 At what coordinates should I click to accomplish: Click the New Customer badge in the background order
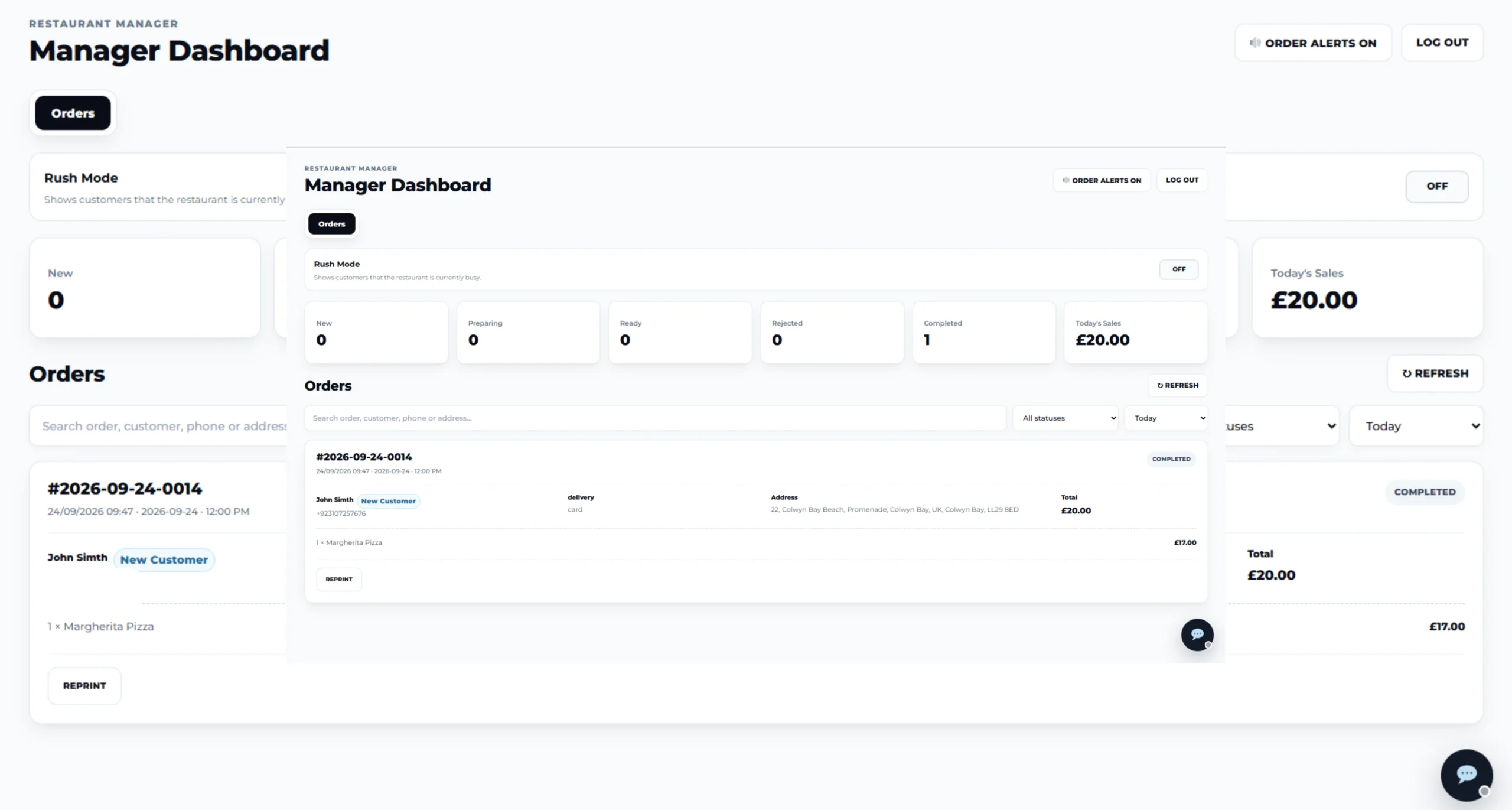pyautogui.click(x=164, y=559)
